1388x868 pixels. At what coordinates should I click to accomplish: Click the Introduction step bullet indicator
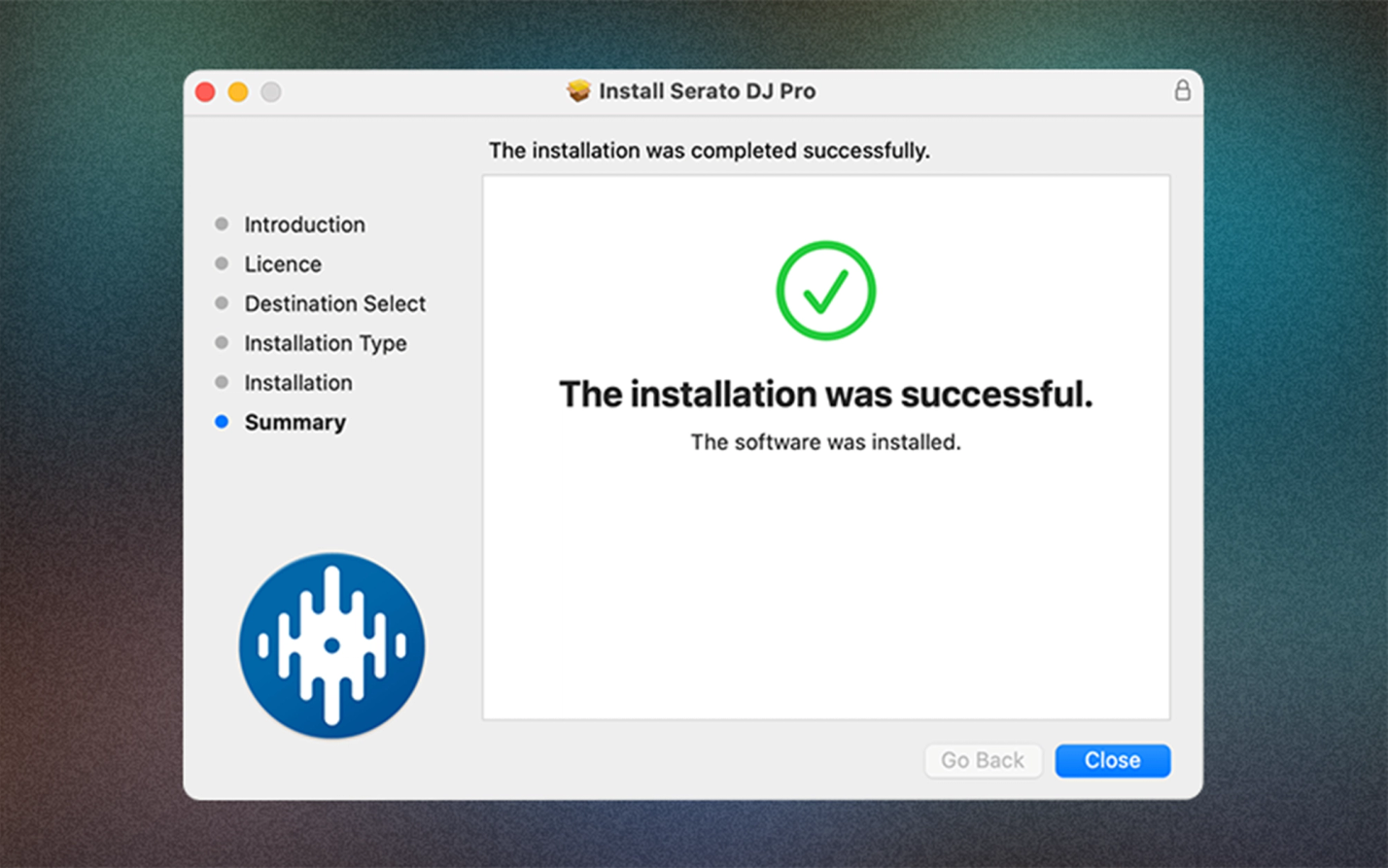click(x=221, y=225)
